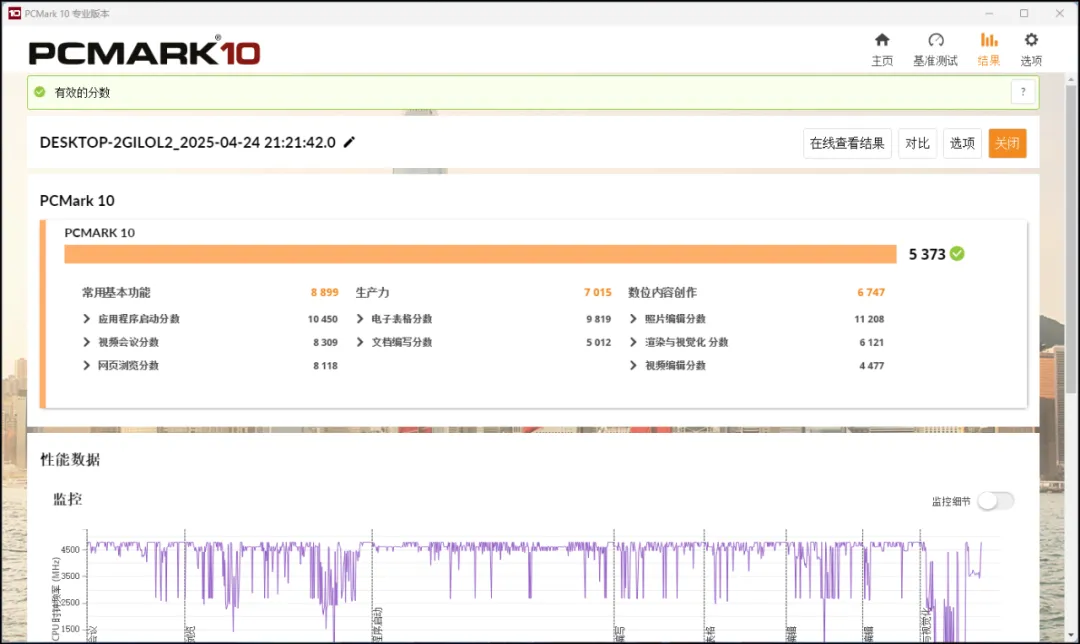This screenshot has width=1080, height=644.
Task: Click the 生产力 score 7 015
Action: (x=598, y=292)
